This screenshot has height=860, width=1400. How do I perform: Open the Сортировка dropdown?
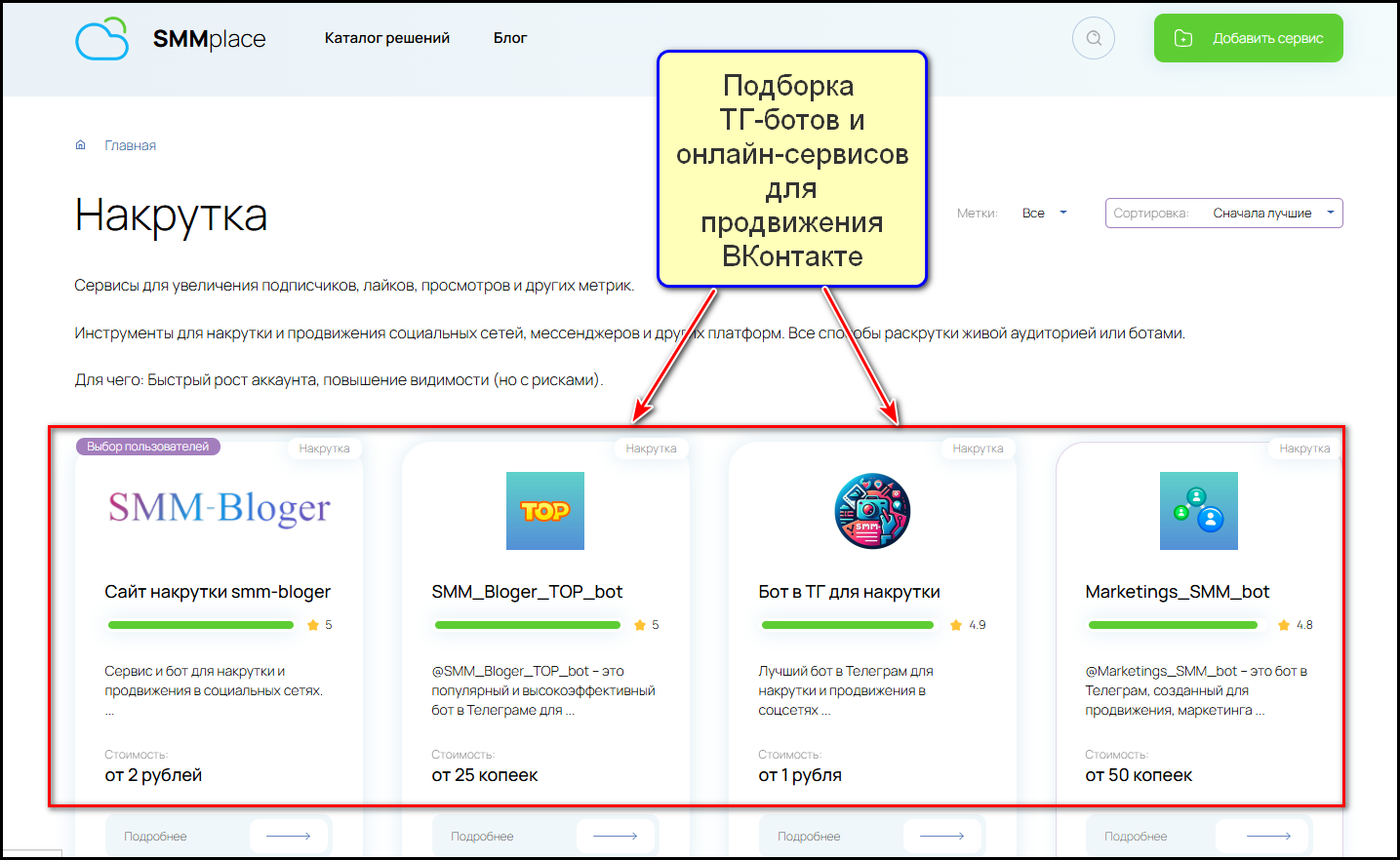(1223, 213)
